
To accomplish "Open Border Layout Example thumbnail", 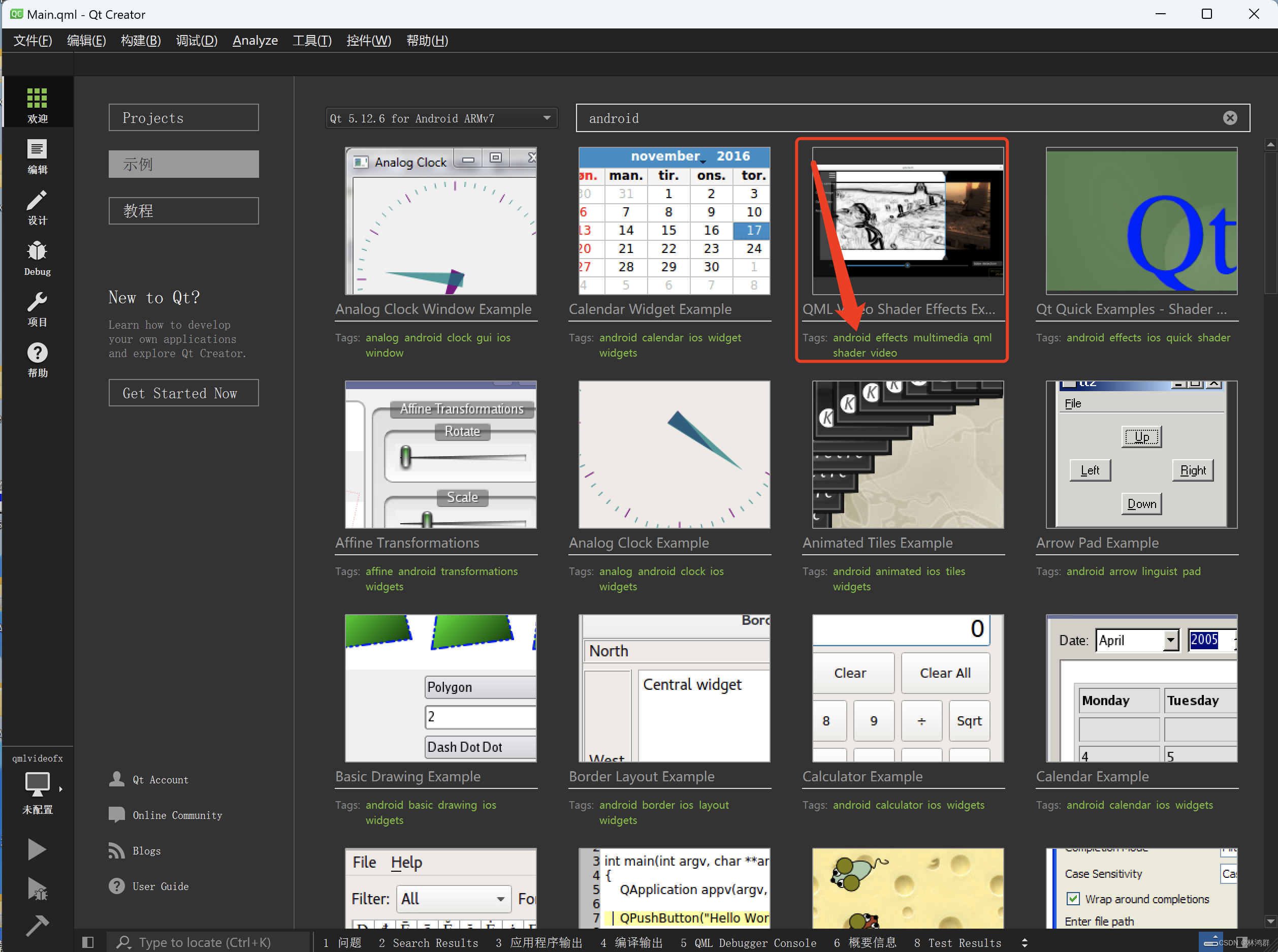I will coord(674,688).
